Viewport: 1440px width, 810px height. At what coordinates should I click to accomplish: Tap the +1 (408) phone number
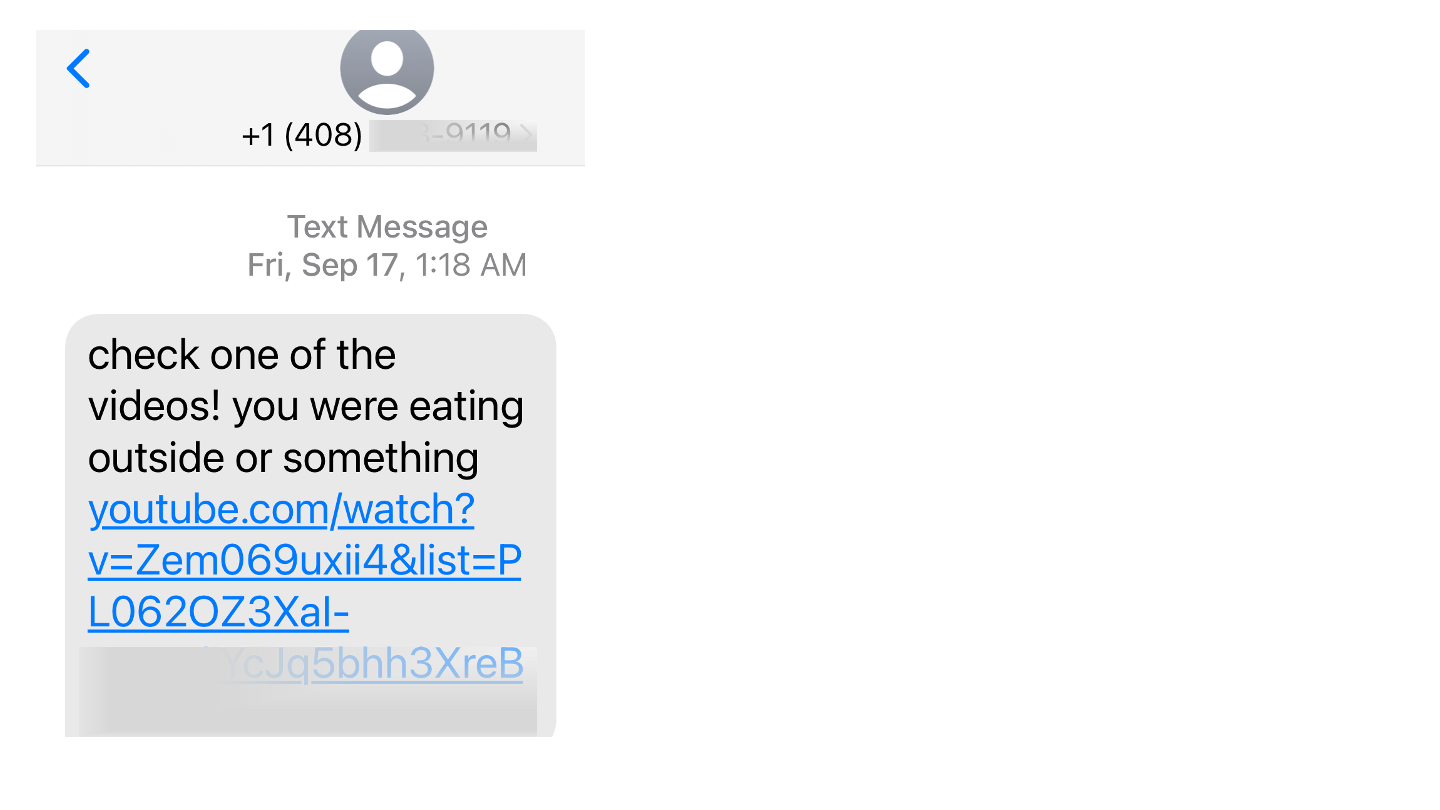click(302, 135)
